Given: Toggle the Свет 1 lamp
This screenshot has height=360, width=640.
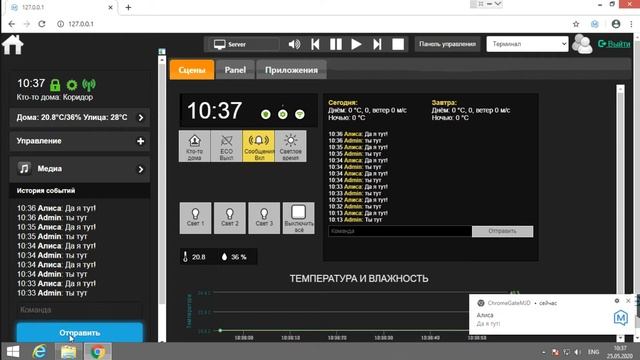Looking at the screenshot, I should (x=196, y=218).
